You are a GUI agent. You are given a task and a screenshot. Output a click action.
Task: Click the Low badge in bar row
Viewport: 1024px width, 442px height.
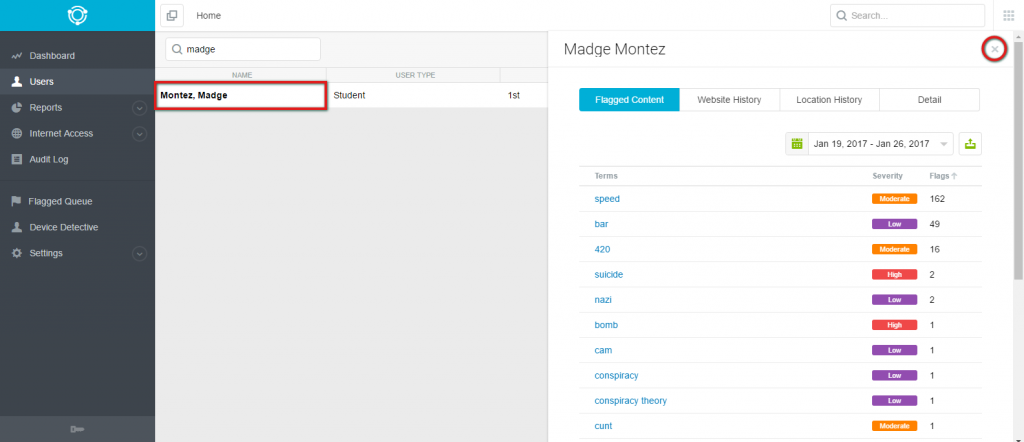coord(894,224)
